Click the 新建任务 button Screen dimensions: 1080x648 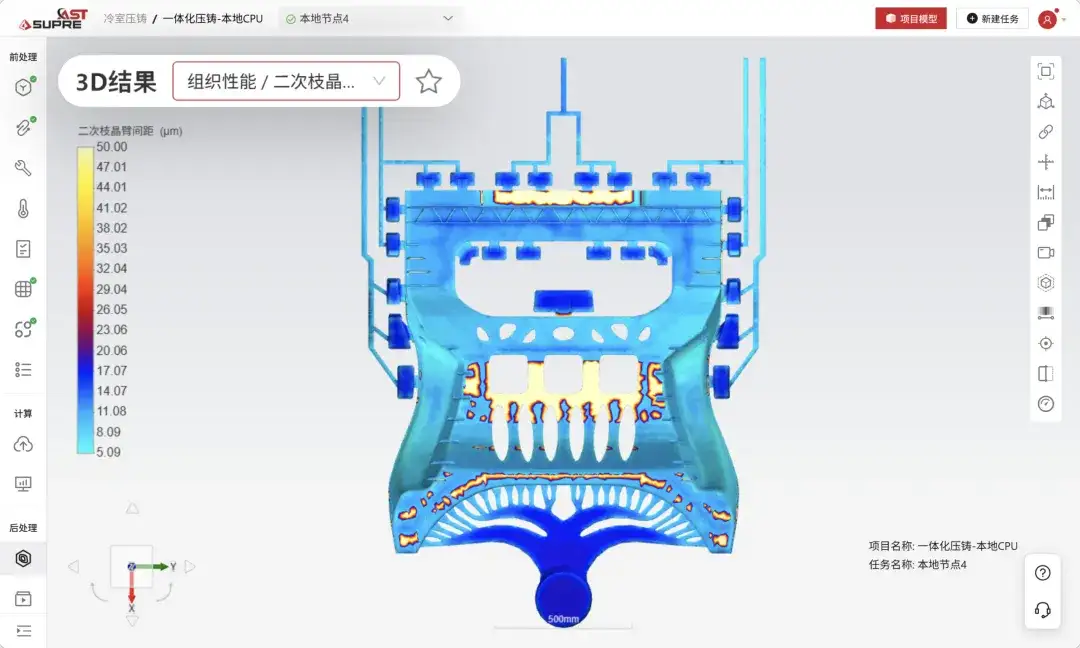pos(992,19)
